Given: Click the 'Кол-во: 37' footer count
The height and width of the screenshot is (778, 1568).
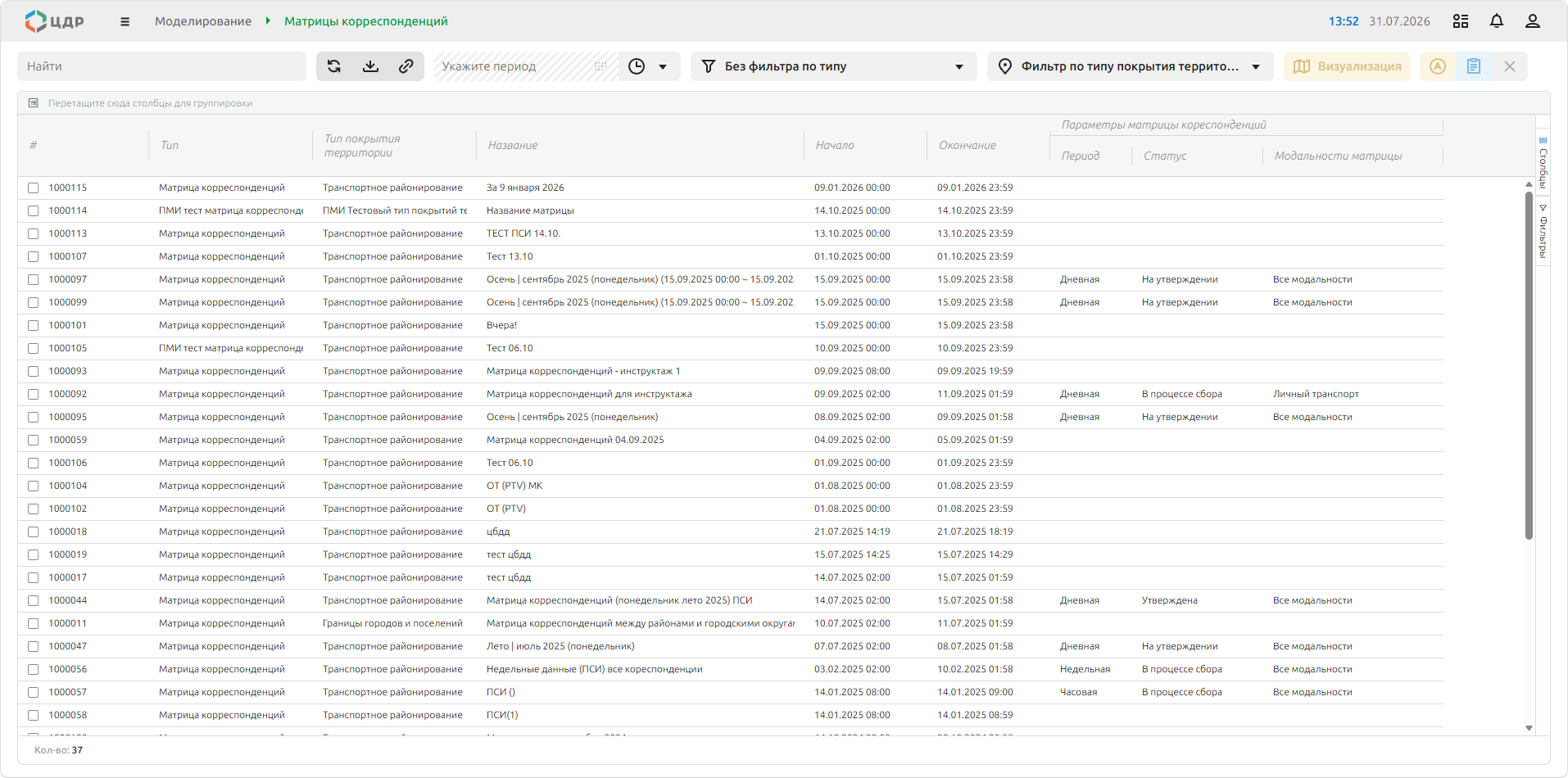Looking at the screenshot, I should 58,750.
